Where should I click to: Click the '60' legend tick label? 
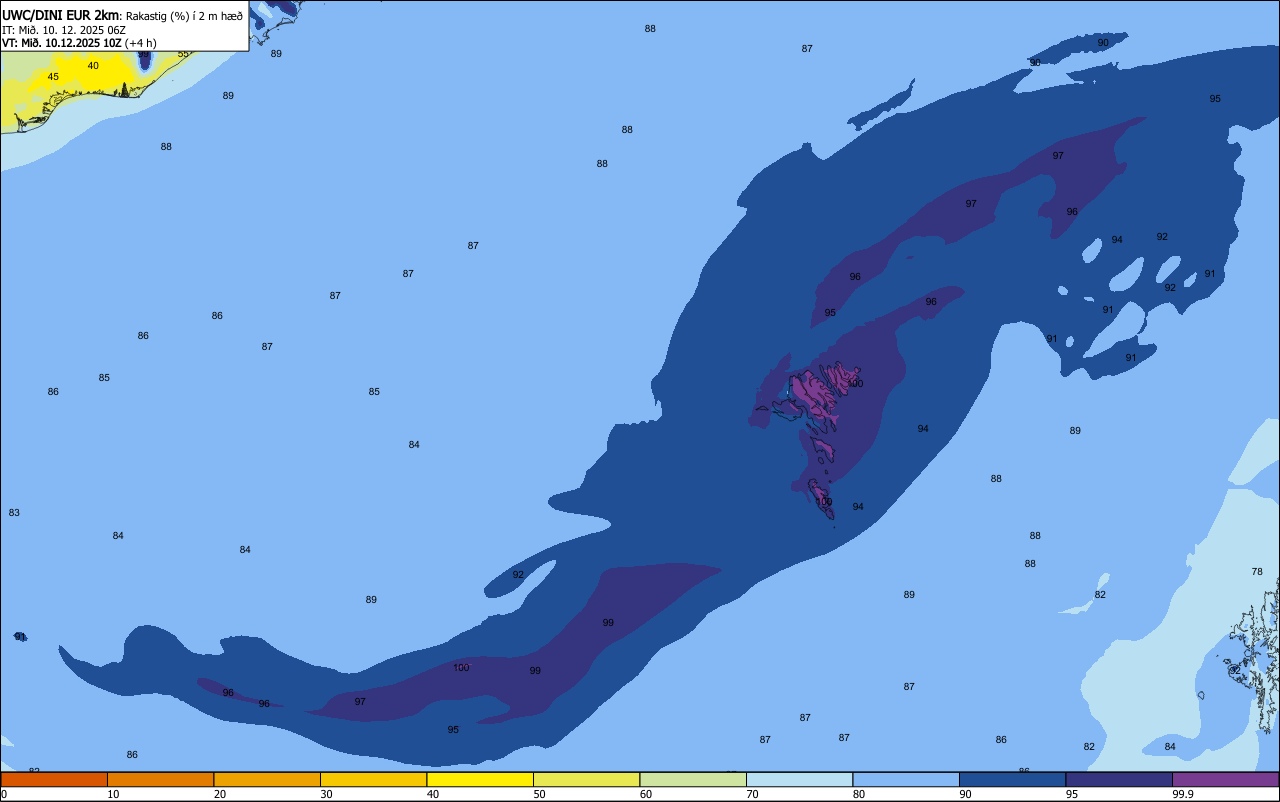[646, 794]
